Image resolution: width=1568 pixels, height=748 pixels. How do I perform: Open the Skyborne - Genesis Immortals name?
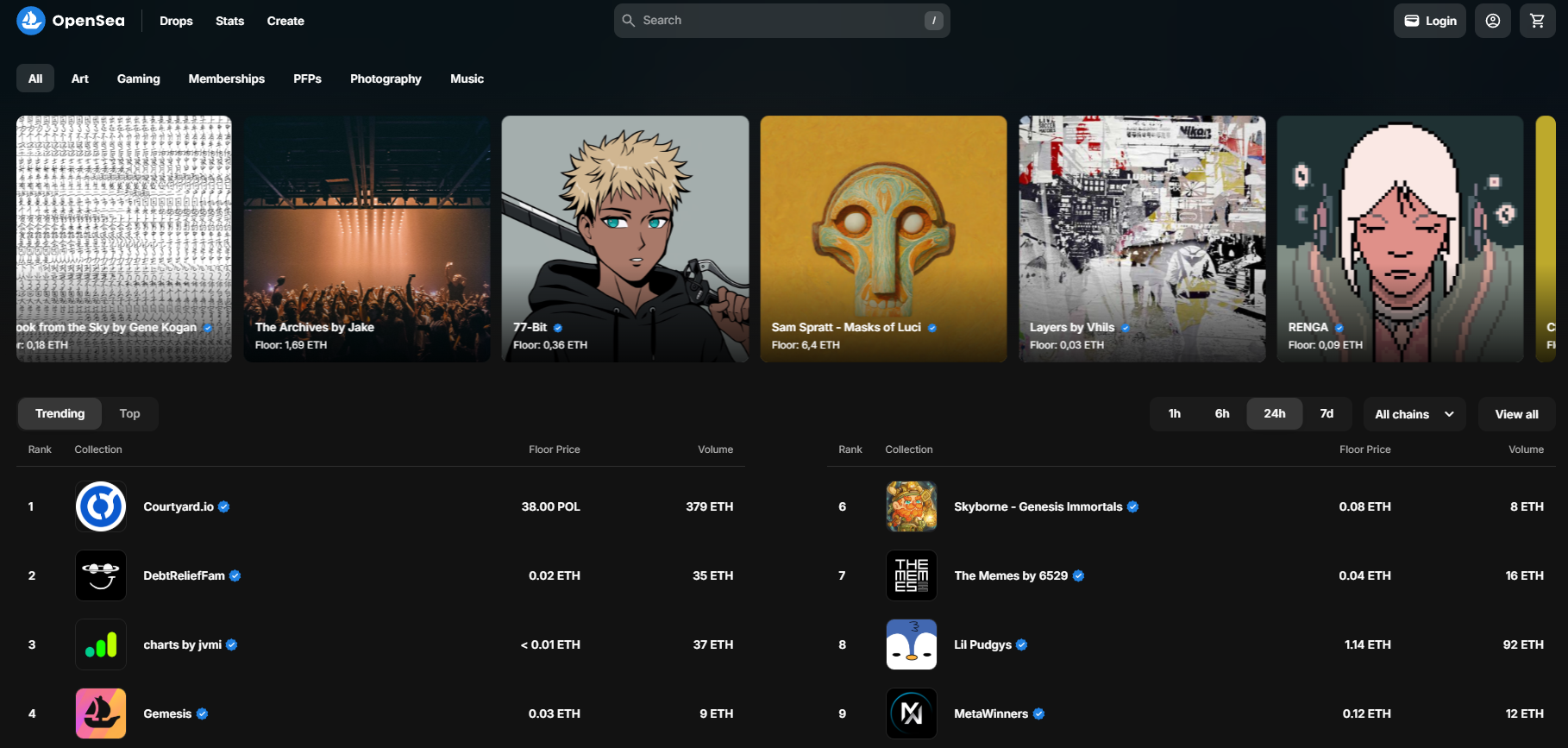pyautogui.click(x=1038, y=506)
